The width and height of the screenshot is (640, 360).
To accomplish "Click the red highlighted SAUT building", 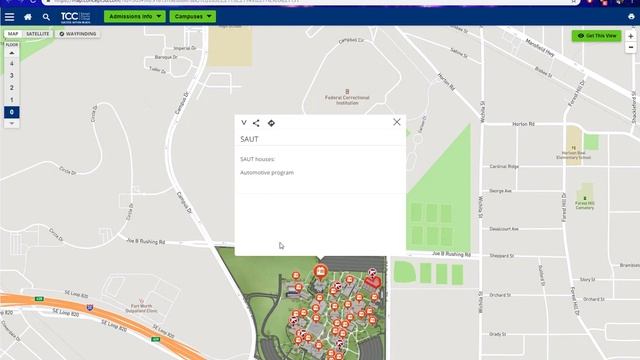I will coord(373,282).
